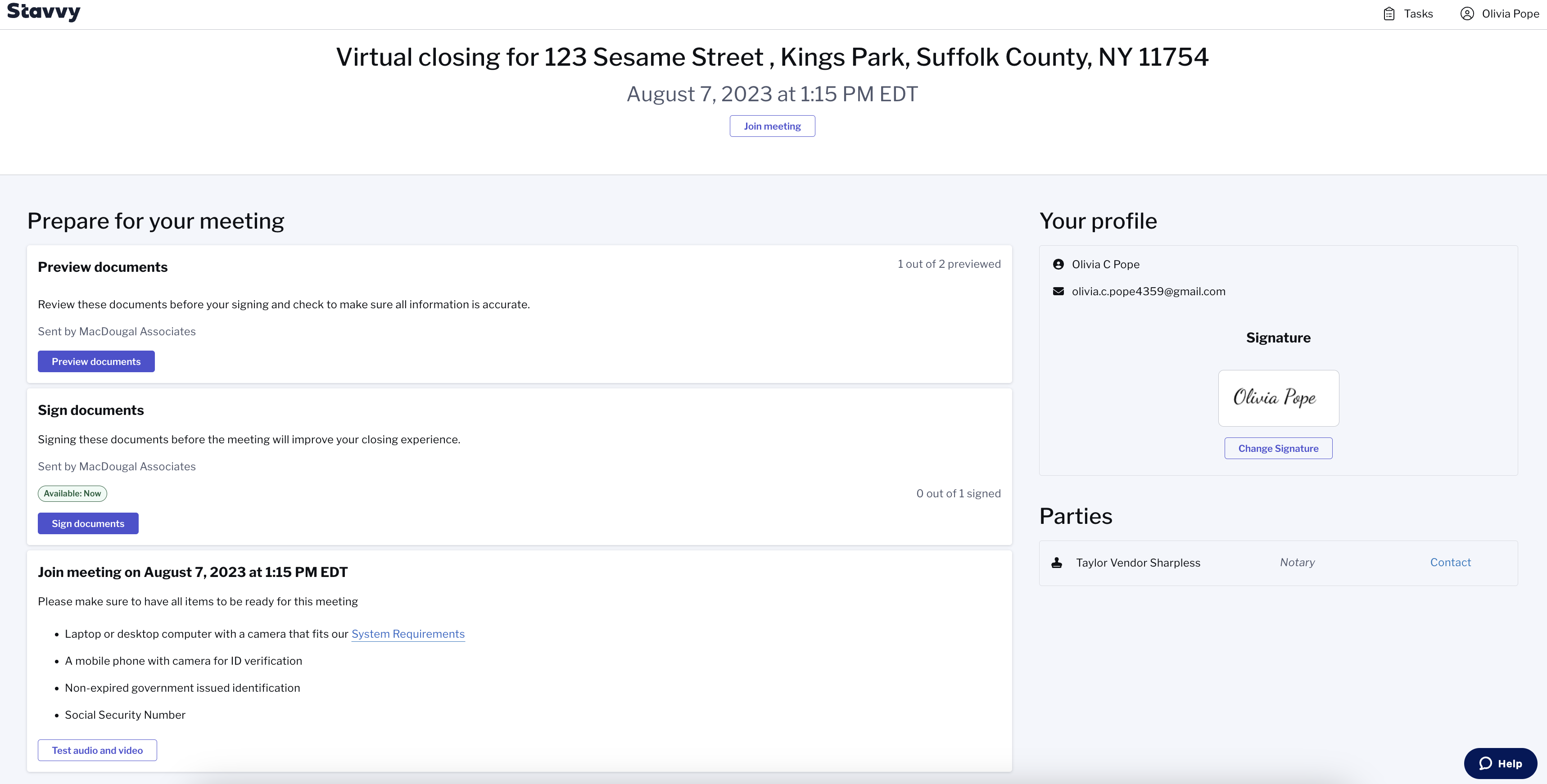Click the Sign documents button

click(x=88, y=523)
